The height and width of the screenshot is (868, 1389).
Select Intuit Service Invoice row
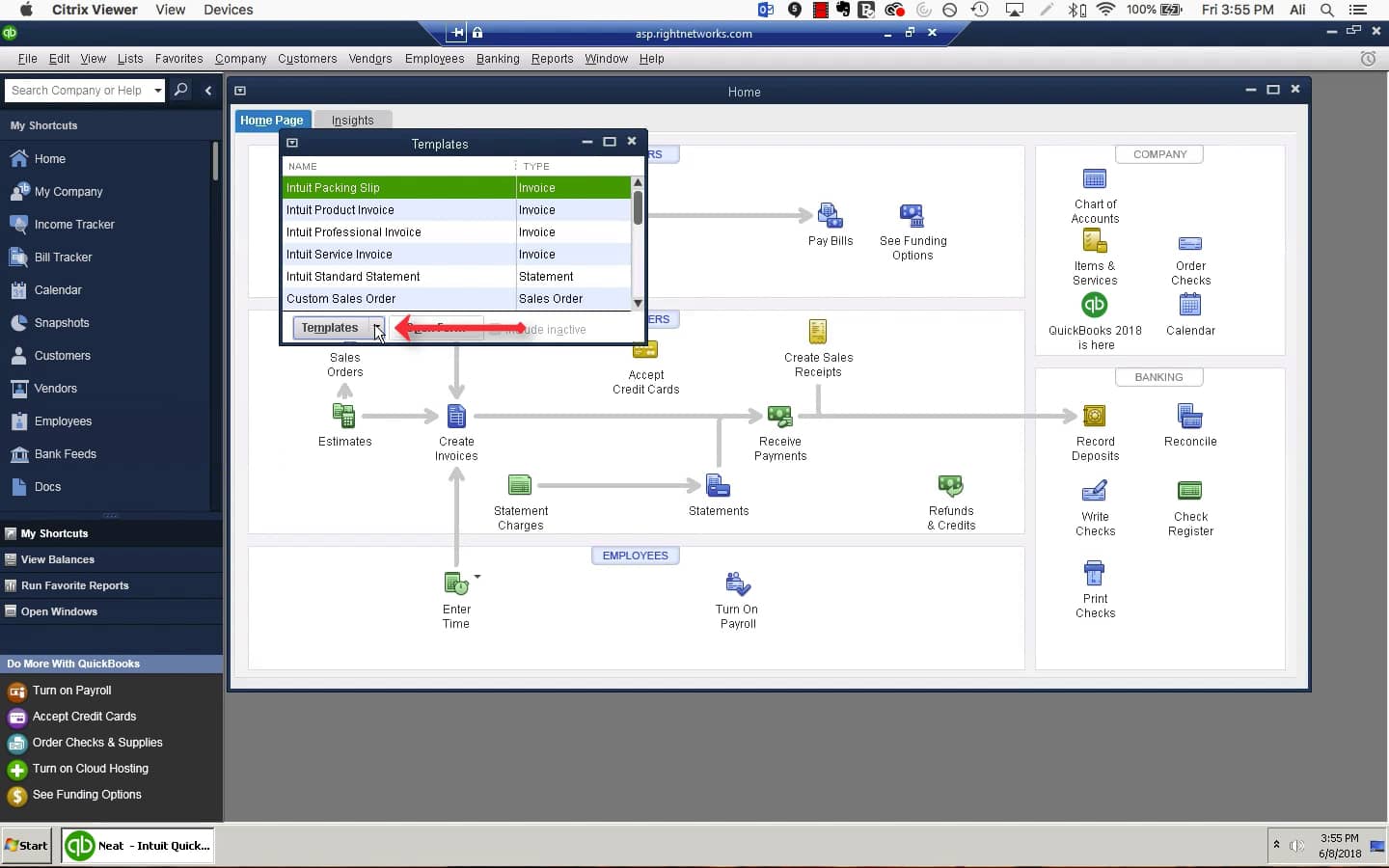[x=457, y=255]
